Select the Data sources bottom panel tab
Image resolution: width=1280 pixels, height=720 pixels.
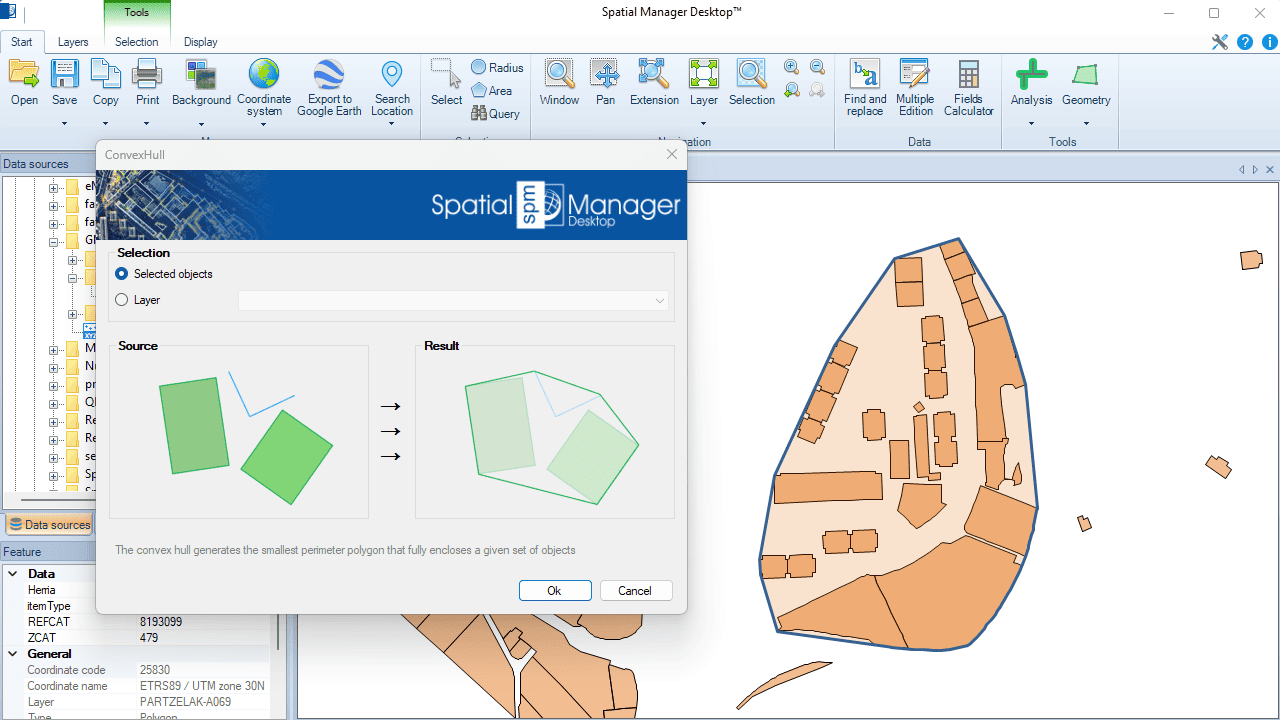click(49, 525)
